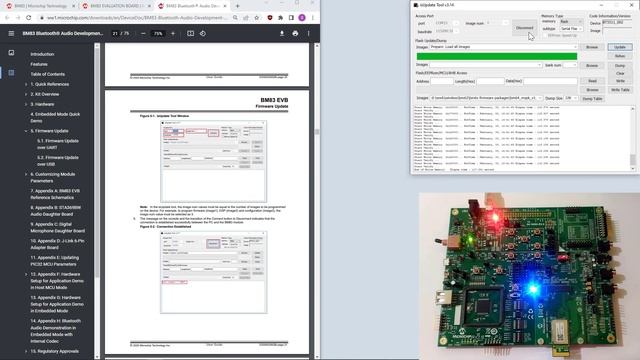Reload the browser page

tap(29, 18)
